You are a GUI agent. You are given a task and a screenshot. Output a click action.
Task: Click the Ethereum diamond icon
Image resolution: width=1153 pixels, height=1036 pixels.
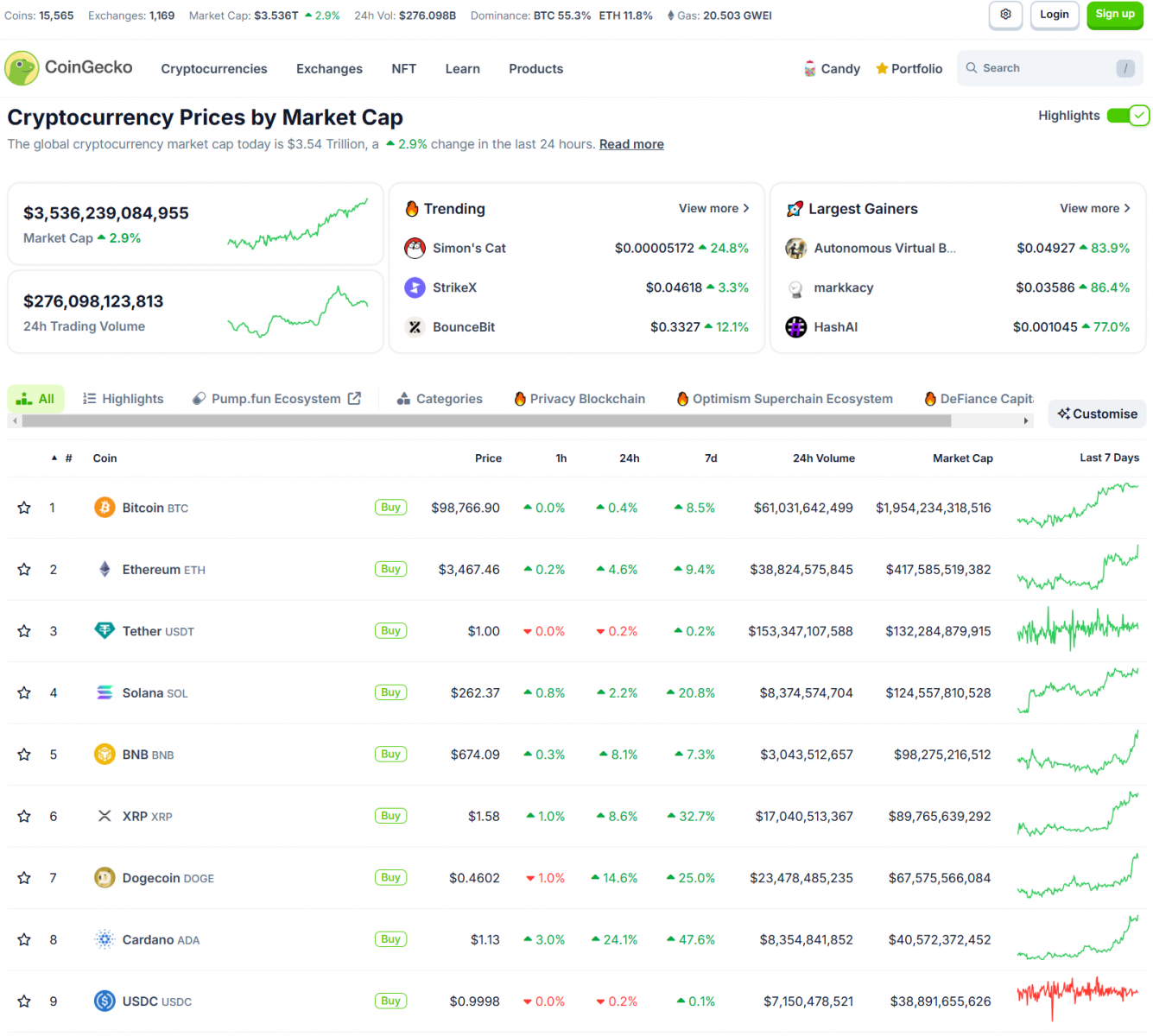105,569
